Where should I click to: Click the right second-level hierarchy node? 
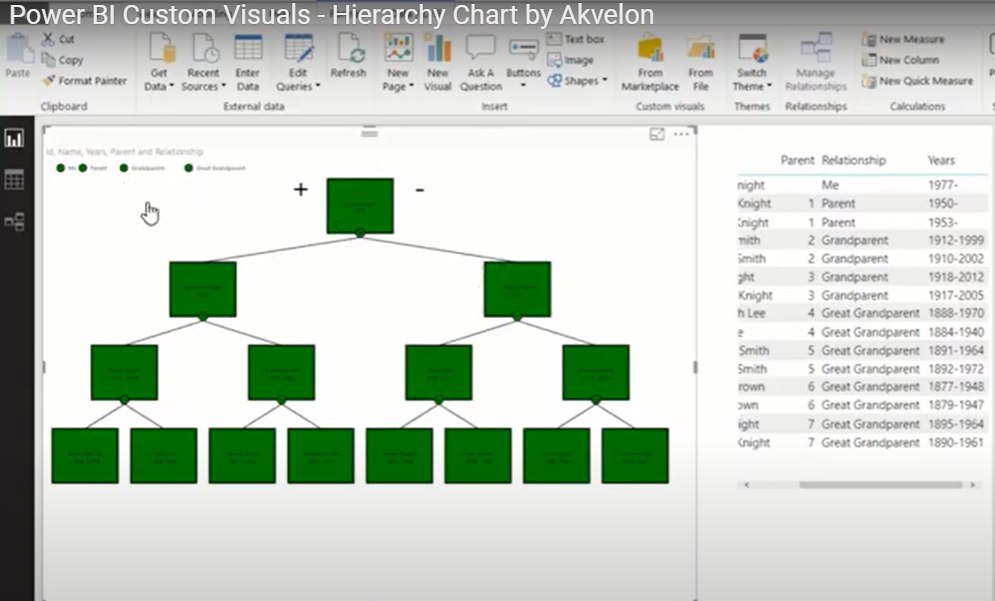517,289
